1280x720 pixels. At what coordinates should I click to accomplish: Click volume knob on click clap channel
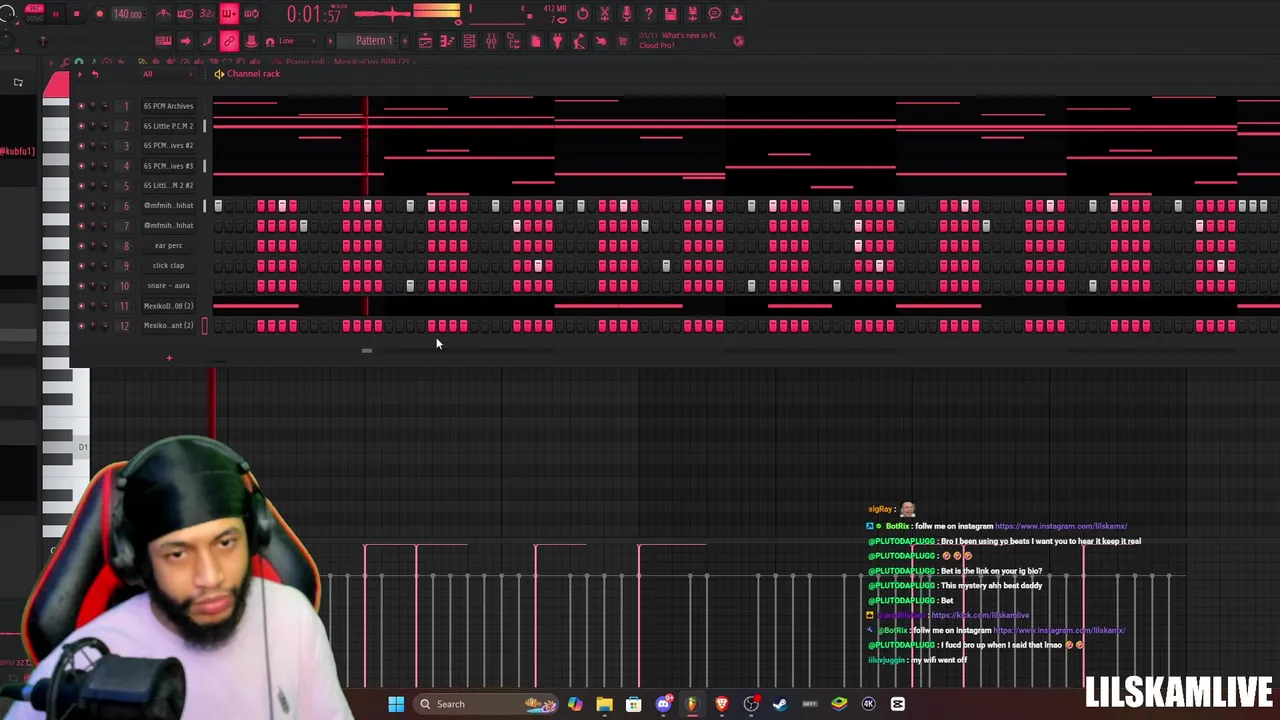pos(104,266)
